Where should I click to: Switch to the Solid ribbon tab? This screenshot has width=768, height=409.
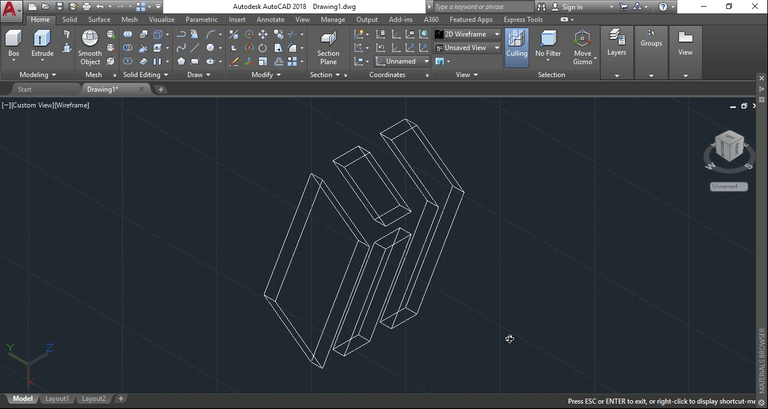pyautogui.click(x=70, y=20)
